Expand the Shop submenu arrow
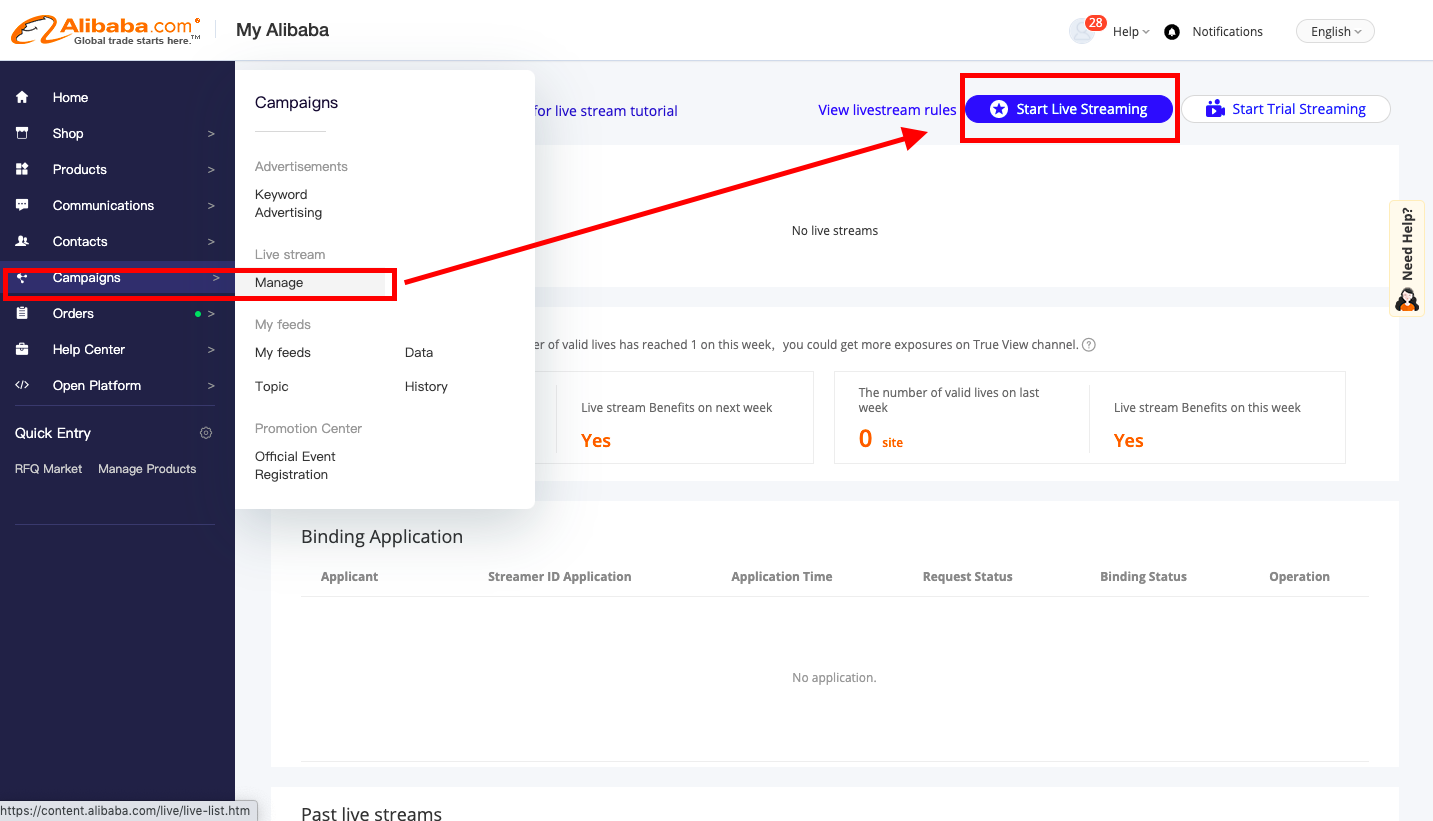This screenshot has height=821, width=1433. (x=211, y=133)
